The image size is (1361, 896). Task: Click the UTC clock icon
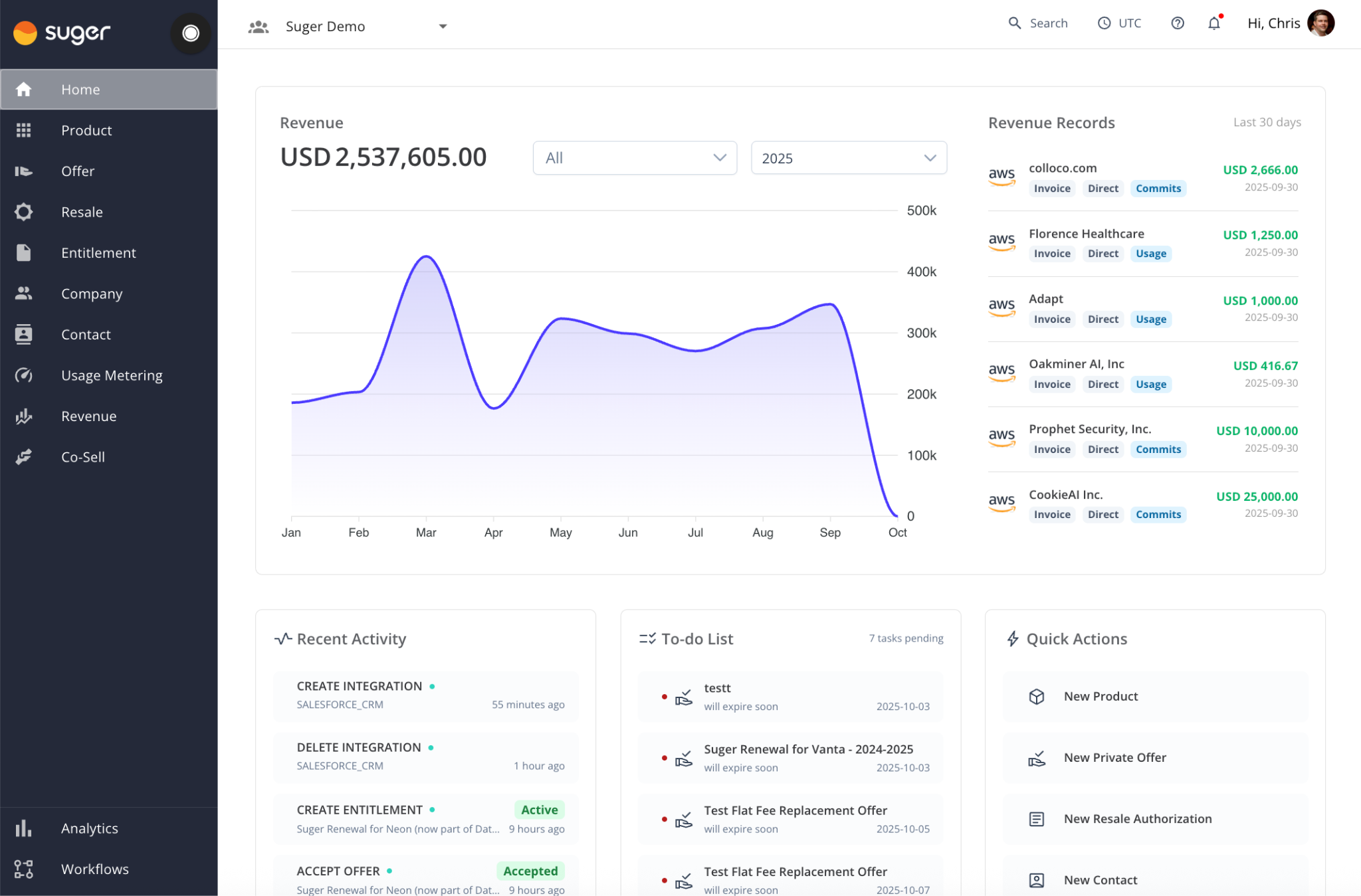click(x=1104, y=24)
